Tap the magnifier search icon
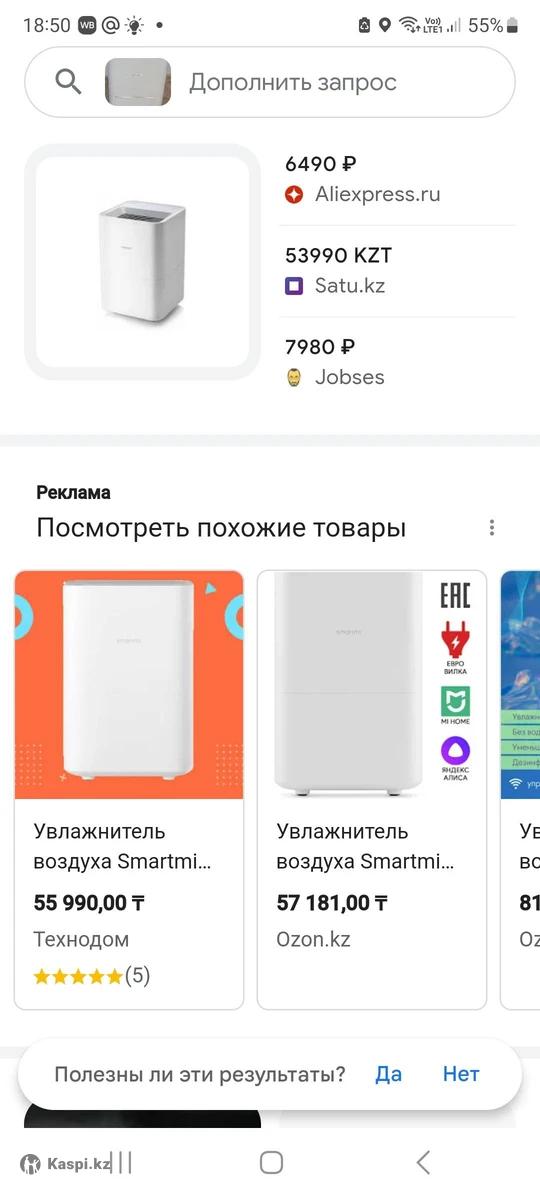The image size is (540, 1200). pos(68,82)
